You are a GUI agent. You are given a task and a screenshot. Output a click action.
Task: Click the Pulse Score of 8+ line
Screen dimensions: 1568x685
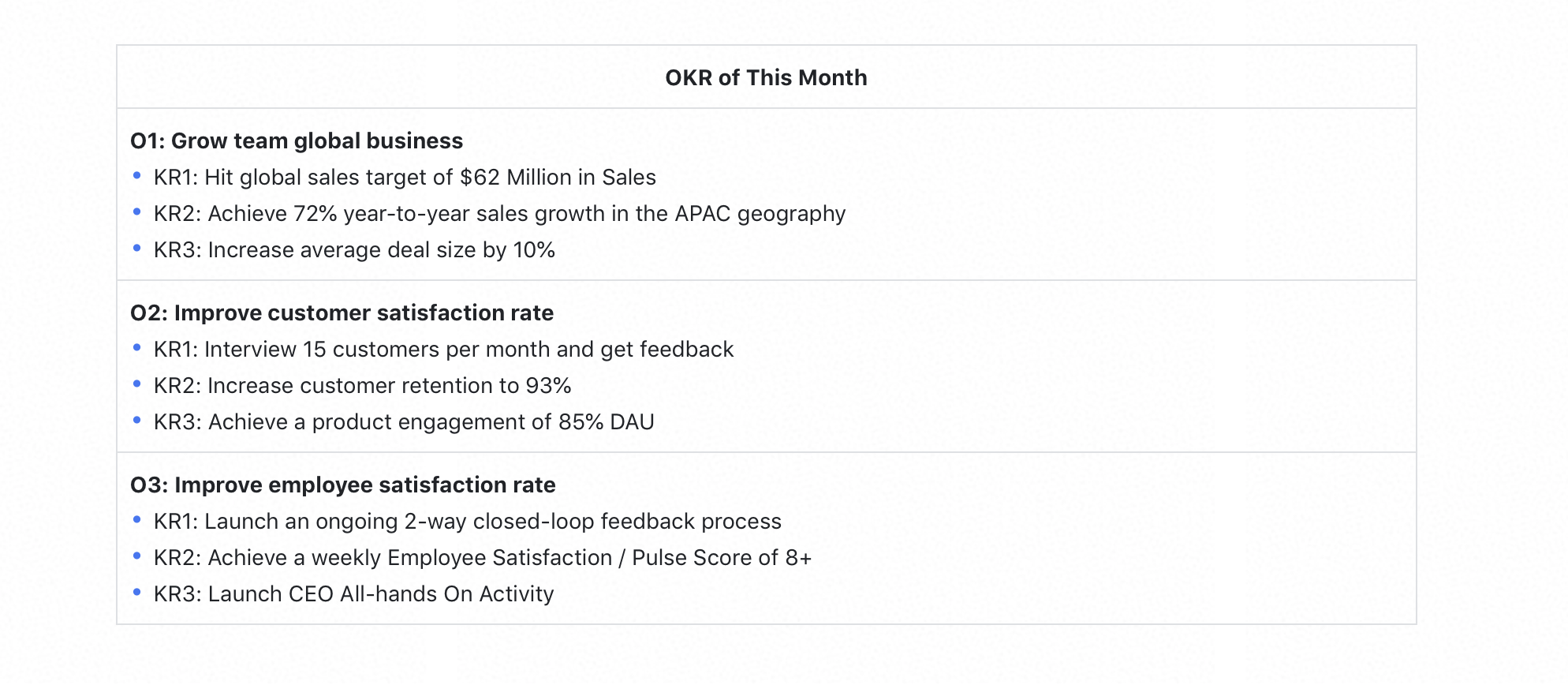[483, 557]
